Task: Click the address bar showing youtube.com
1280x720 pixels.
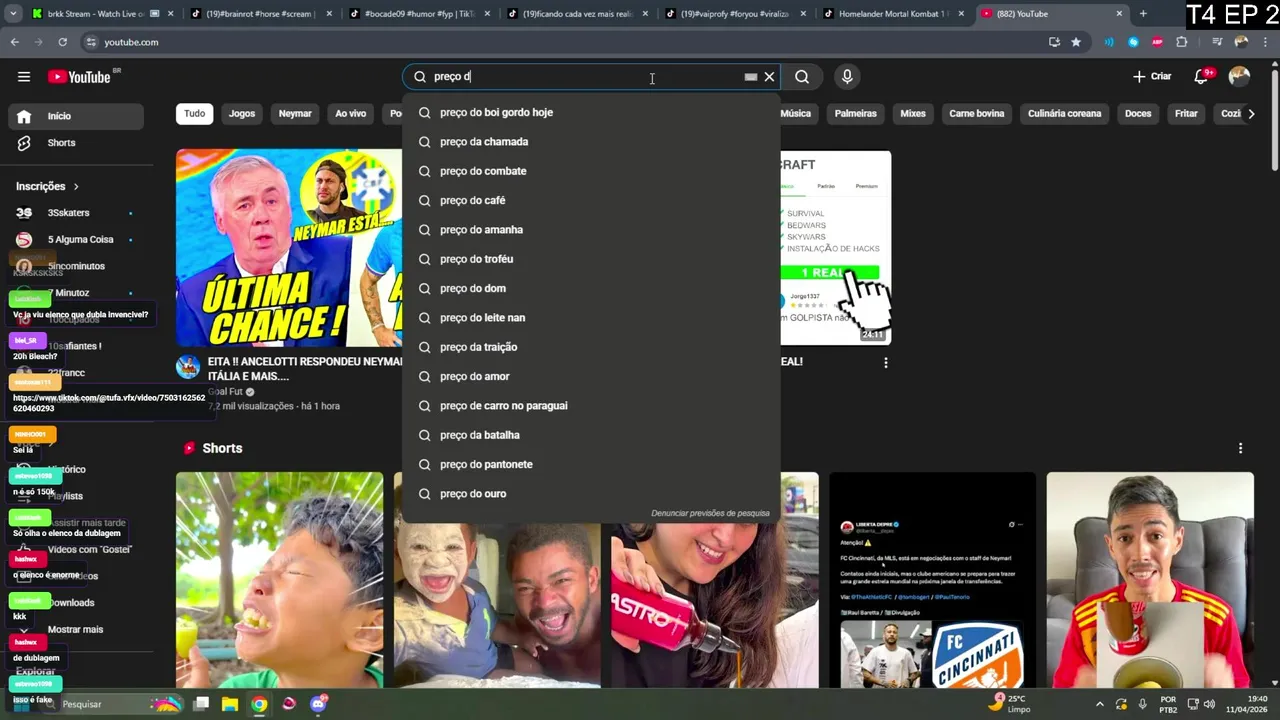Action: (560, 42)
